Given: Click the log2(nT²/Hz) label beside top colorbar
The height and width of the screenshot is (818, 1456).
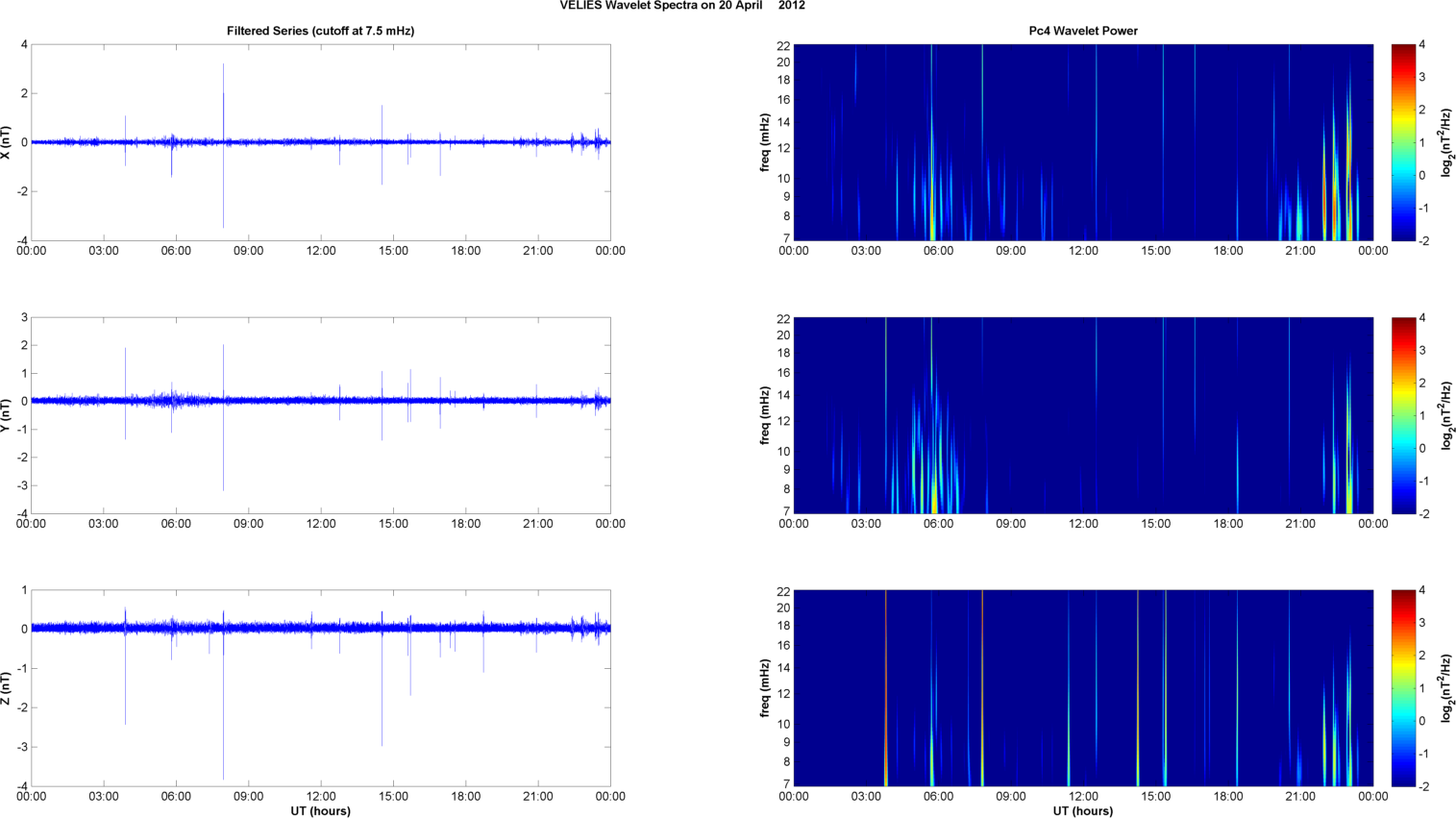Looking at the screenshot, I should 1447,142.
